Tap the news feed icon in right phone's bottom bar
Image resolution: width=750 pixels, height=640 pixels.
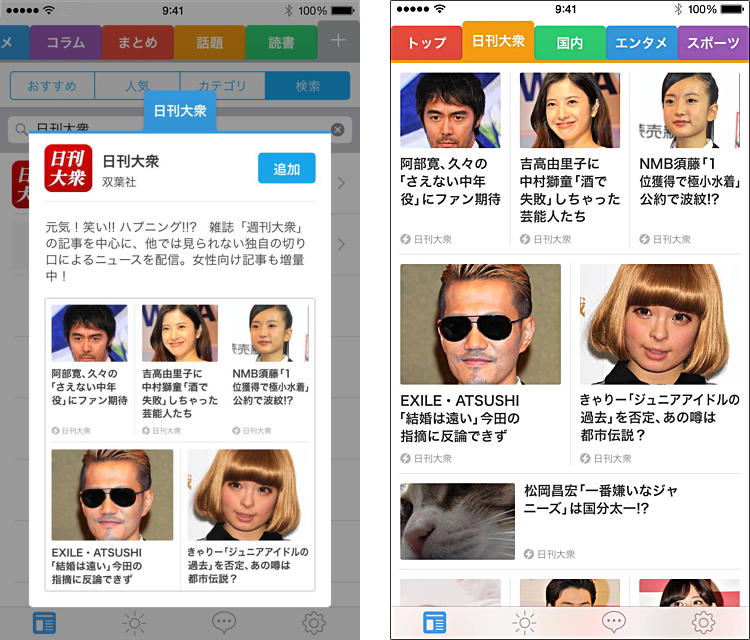[x=435, y=622]
